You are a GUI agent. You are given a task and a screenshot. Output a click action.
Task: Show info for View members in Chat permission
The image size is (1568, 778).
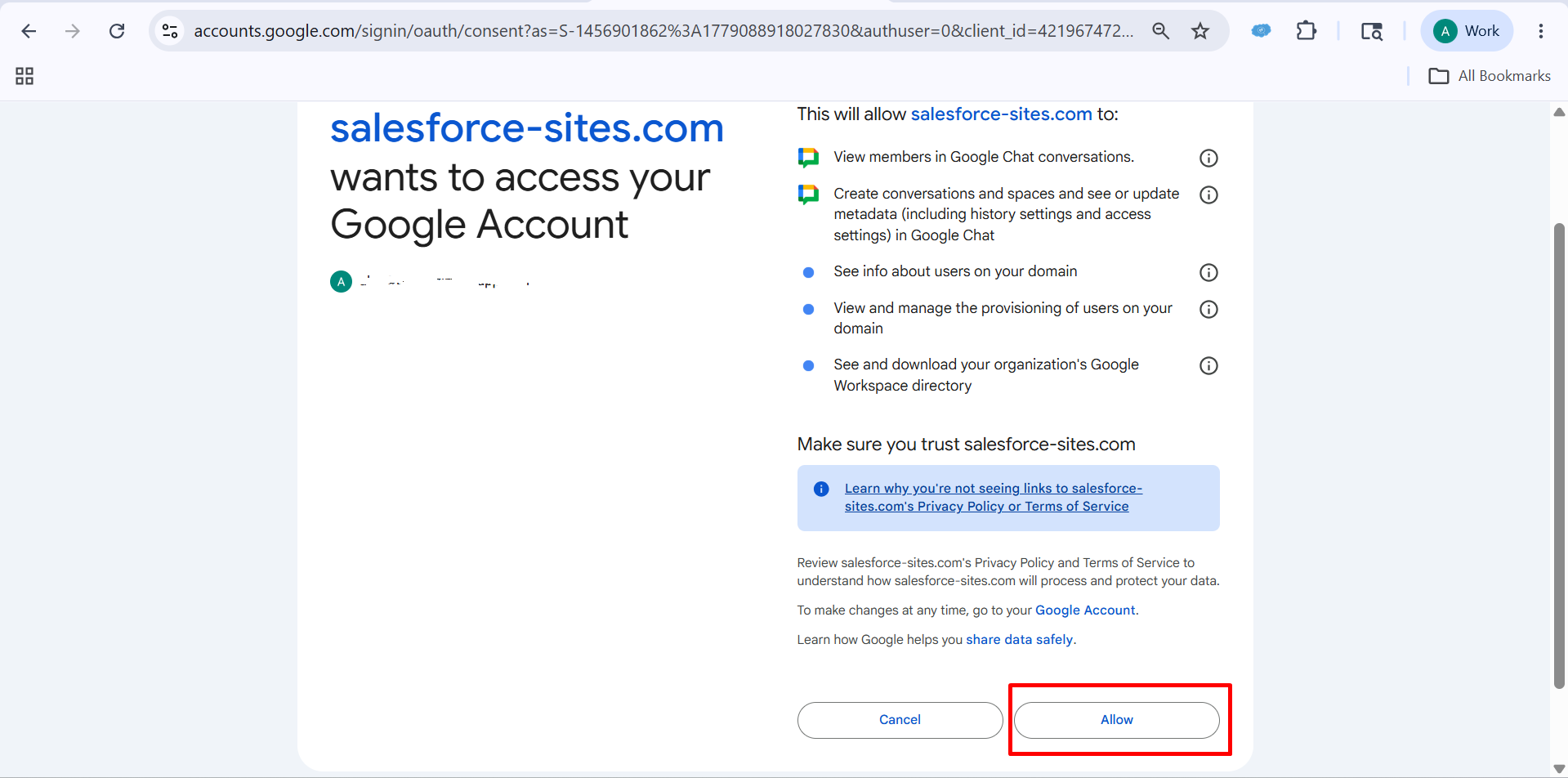click(1208, 158)
